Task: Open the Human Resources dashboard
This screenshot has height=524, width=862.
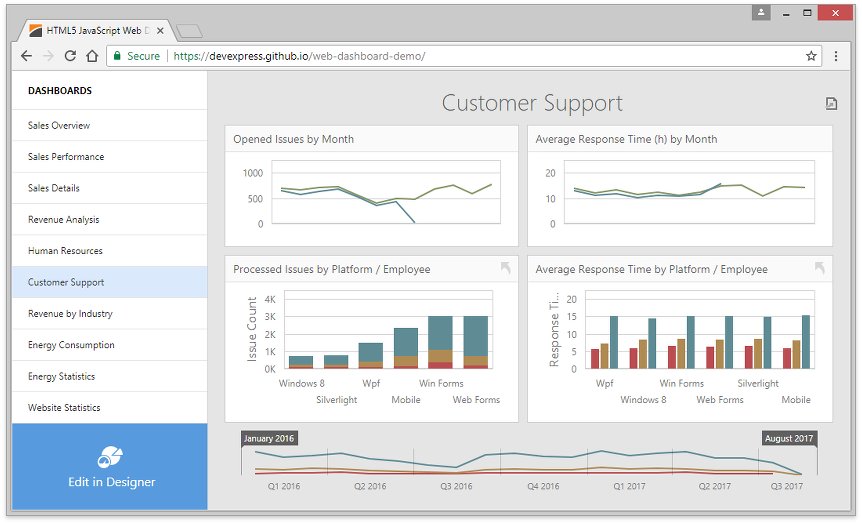Action: coord(110,251)
